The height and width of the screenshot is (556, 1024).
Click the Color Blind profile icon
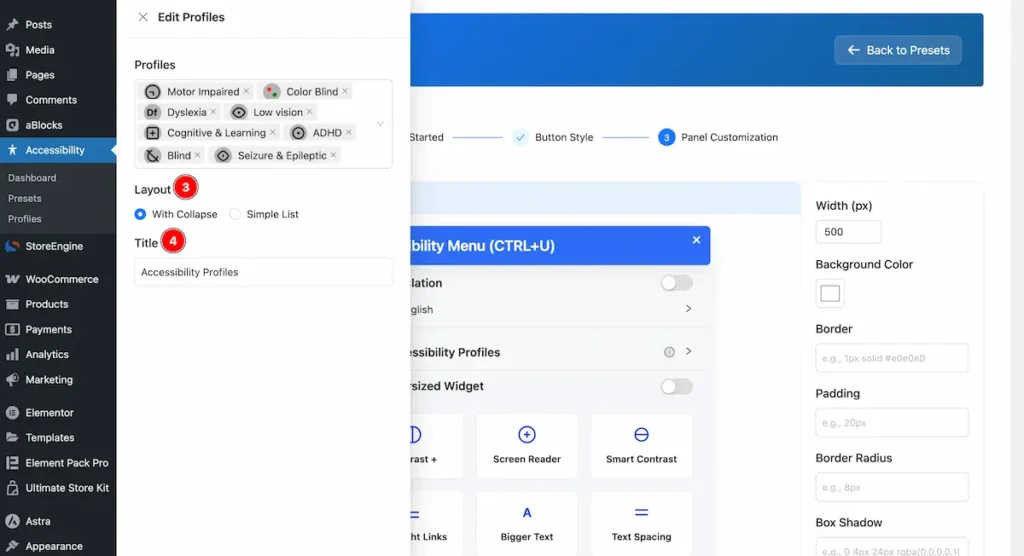(272, 91)
